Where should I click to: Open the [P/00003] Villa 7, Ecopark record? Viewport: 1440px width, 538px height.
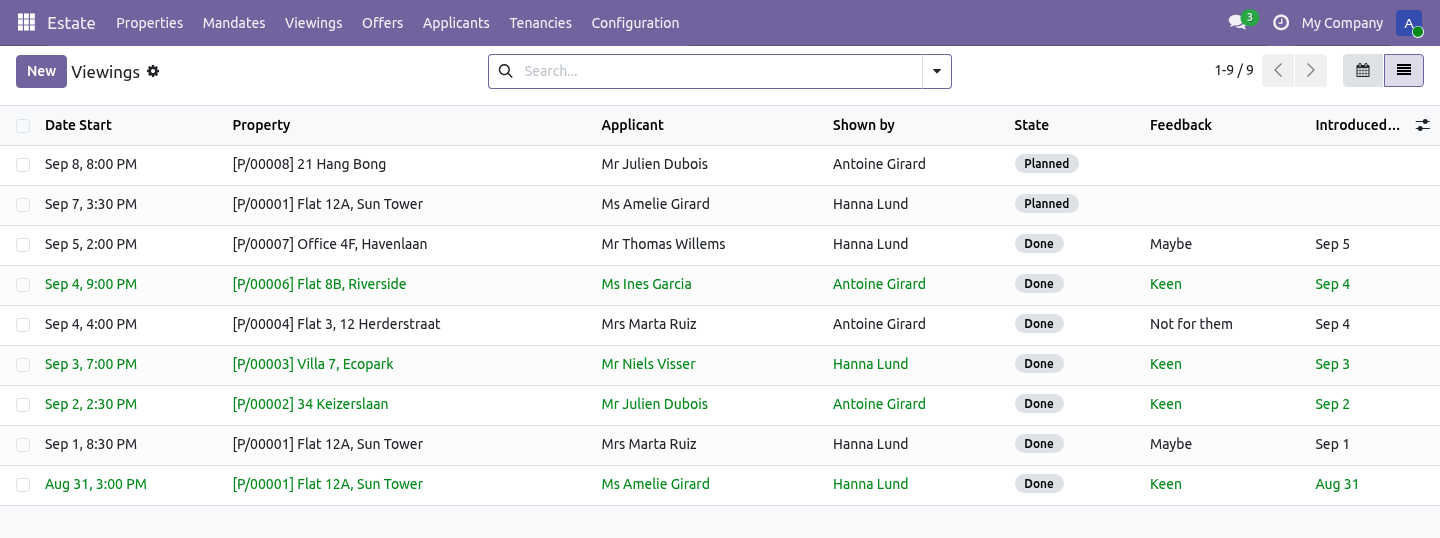(313, 364)
